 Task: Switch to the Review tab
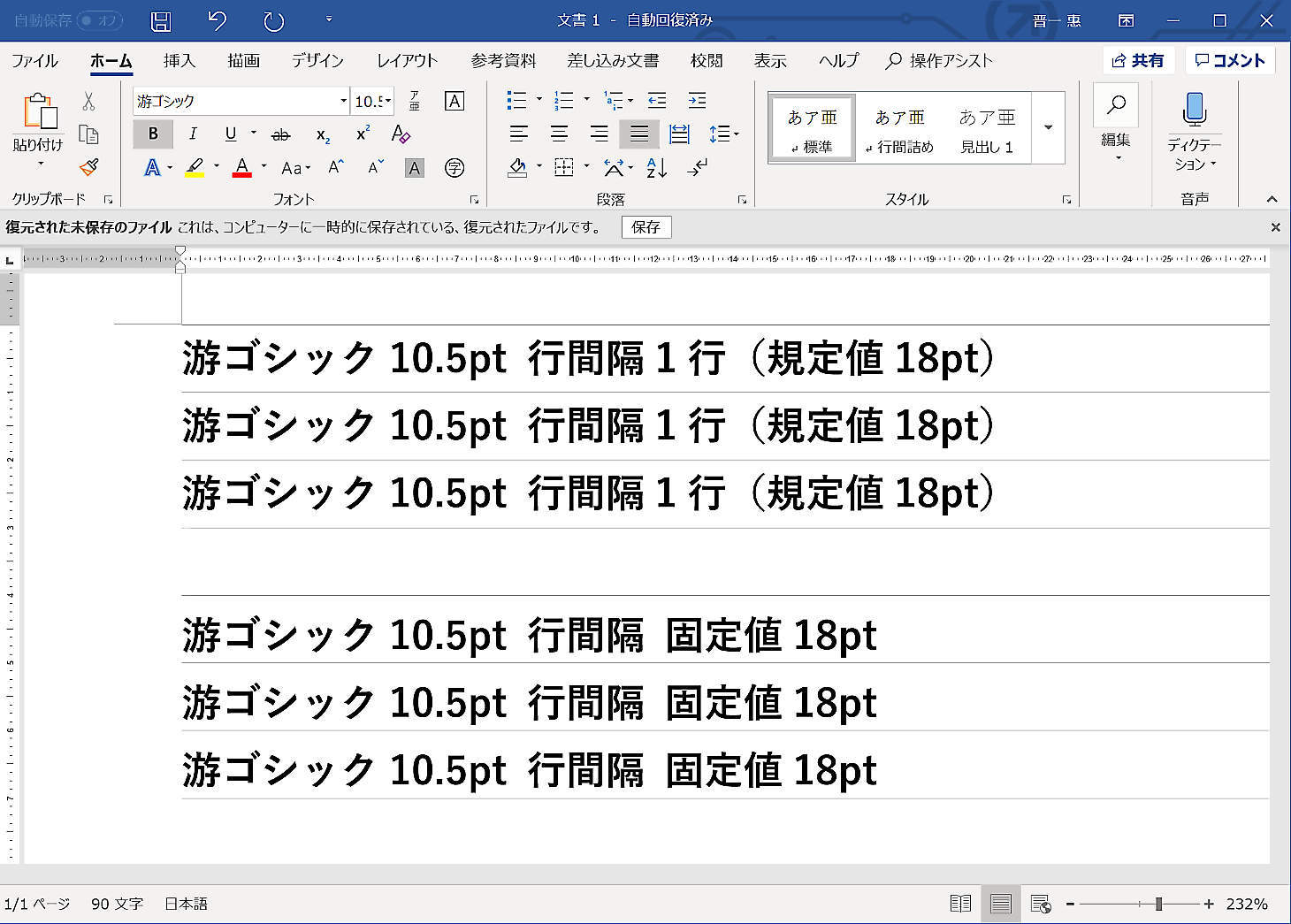[707, 60]
